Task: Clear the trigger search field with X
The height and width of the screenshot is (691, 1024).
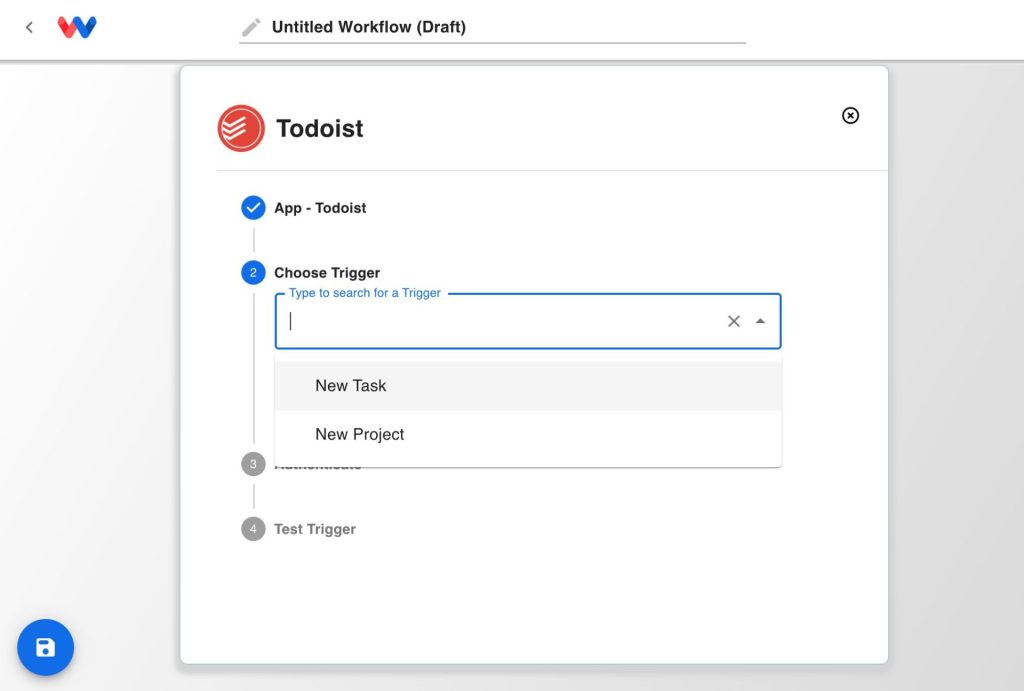Action: [x=734, y=321]
